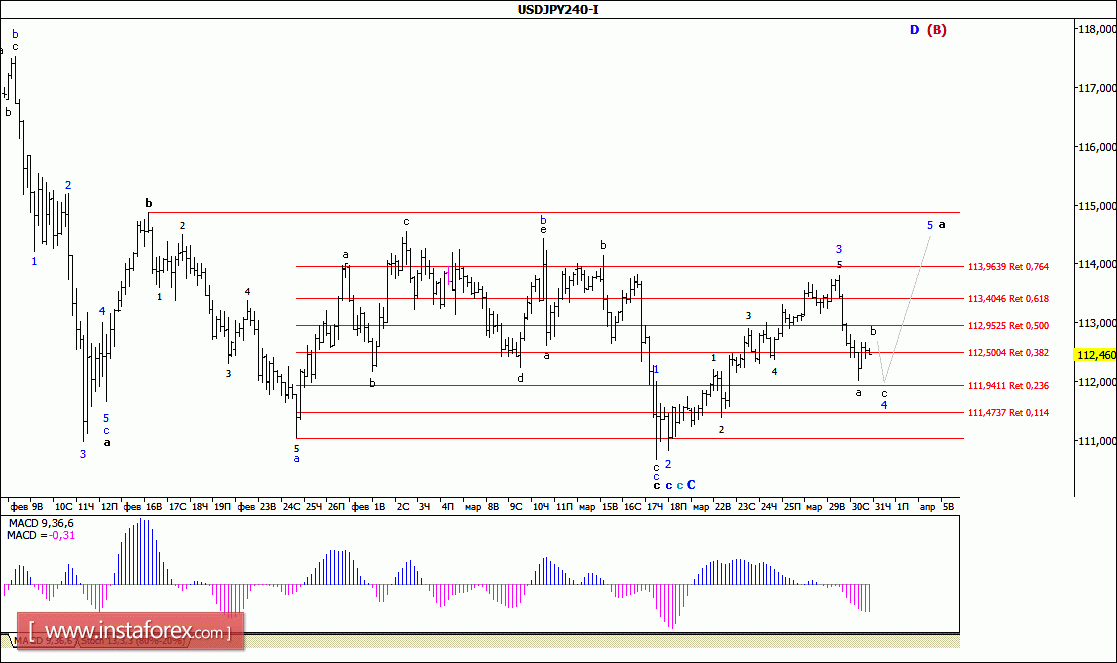The image size is (1117, 663).
Task: Select the 112,5004 Ret 0,382 retracement label
Action: pos(1008,353)
